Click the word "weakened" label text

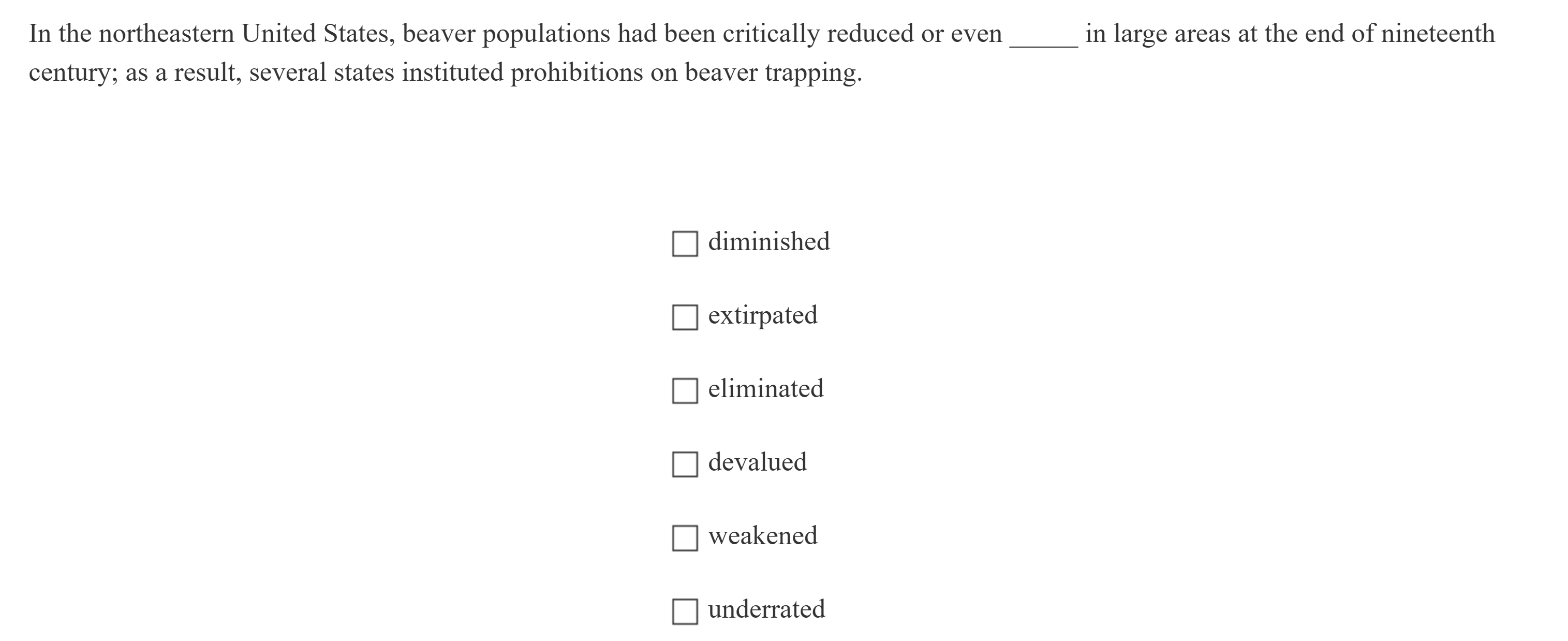click(x=763, y=536)
